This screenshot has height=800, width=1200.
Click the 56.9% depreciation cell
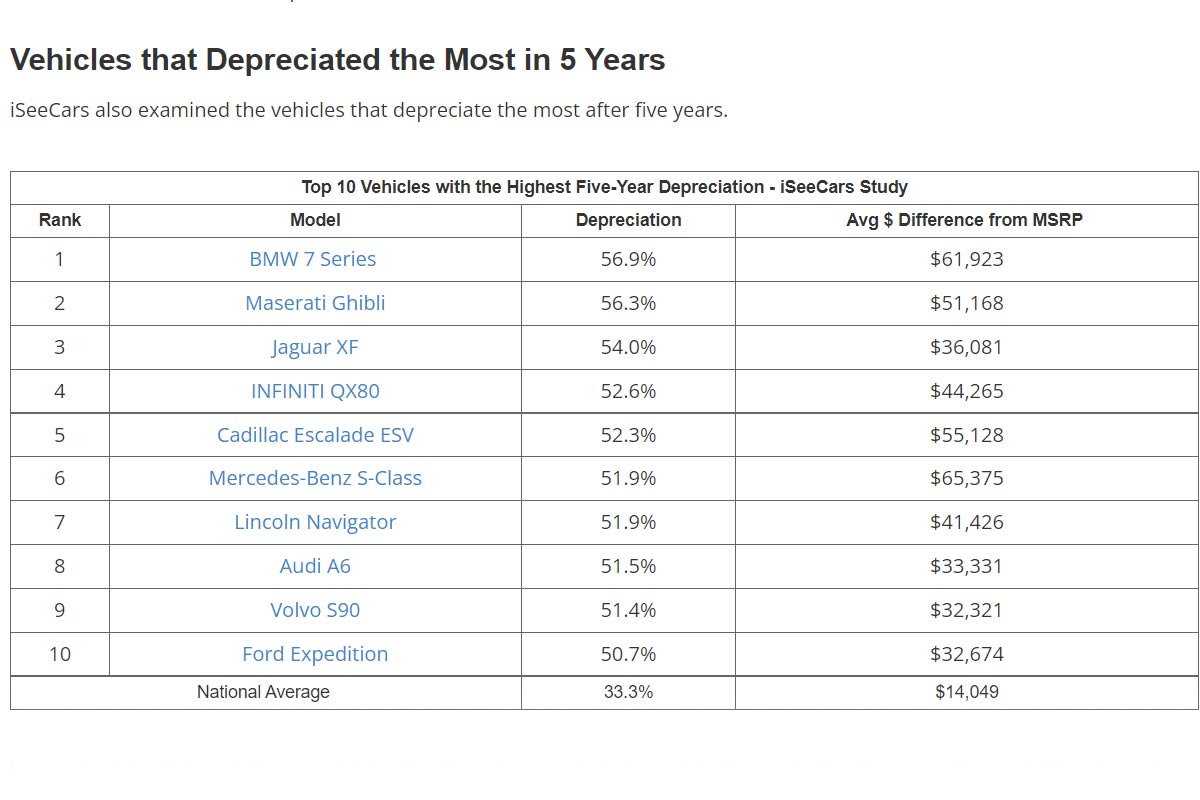[x=628, y=259]
